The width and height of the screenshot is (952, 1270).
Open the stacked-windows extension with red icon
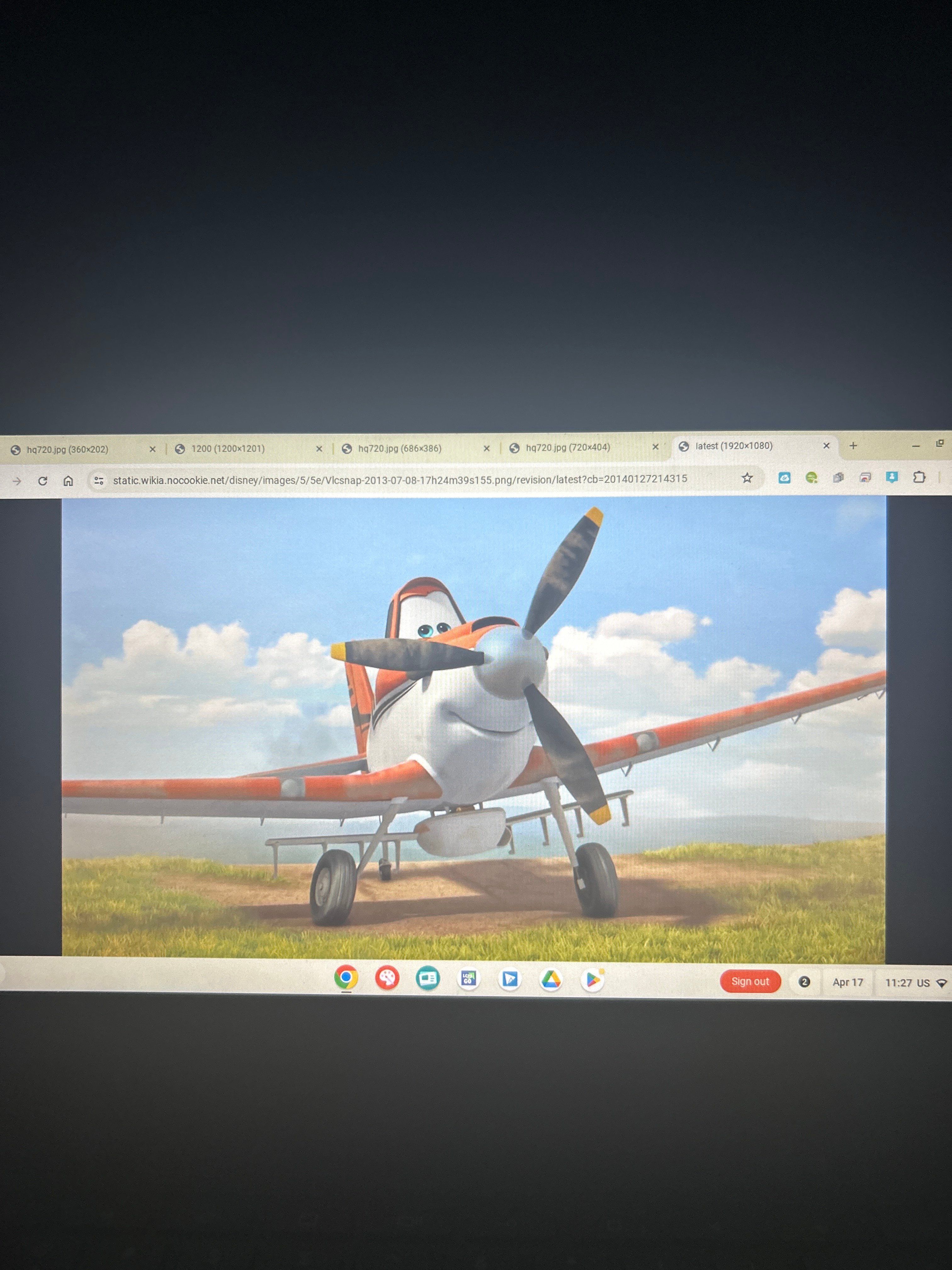point(865,477)
